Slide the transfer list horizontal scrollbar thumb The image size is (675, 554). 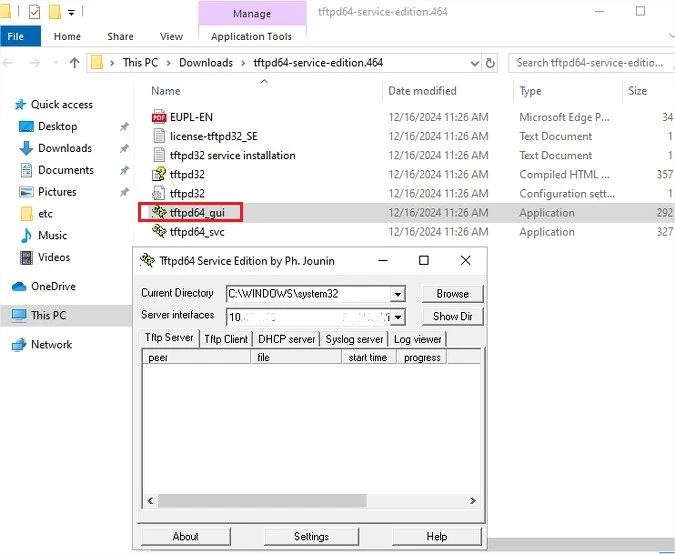(x=262, y=501)
